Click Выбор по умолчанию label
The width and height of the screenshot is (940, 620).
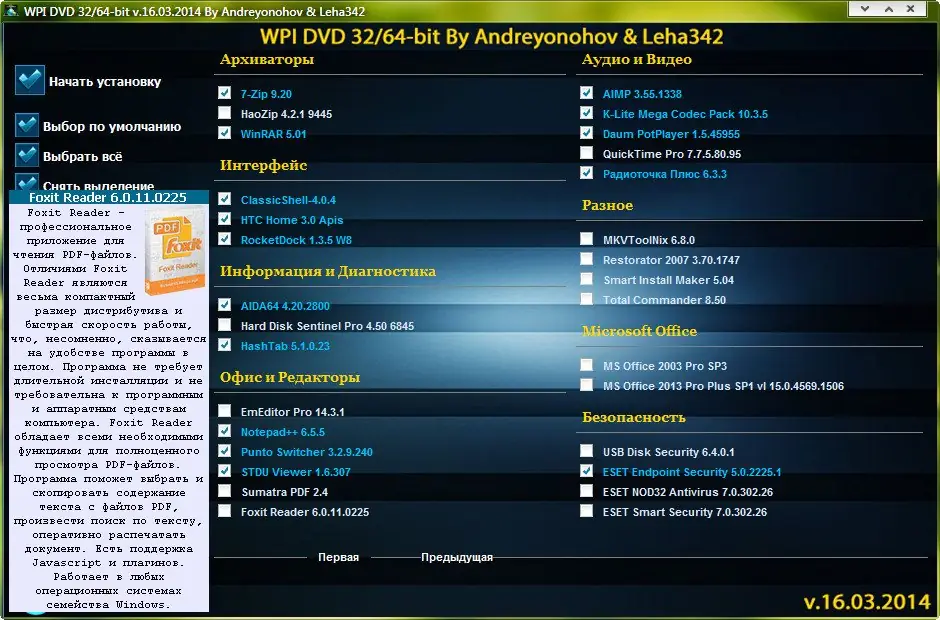pyautogui.click(x=112, y=127)
